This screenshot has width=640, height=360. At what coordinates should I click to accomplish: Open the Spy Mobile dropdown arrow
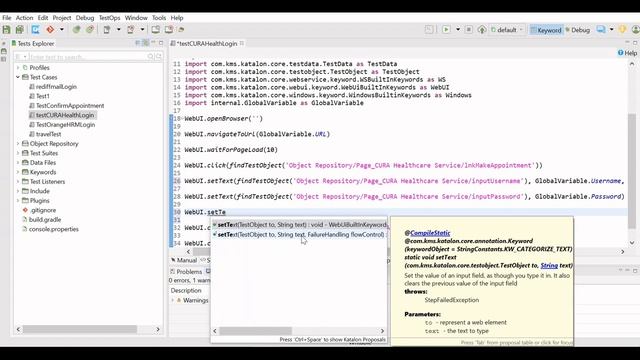(x=118, y=29)
